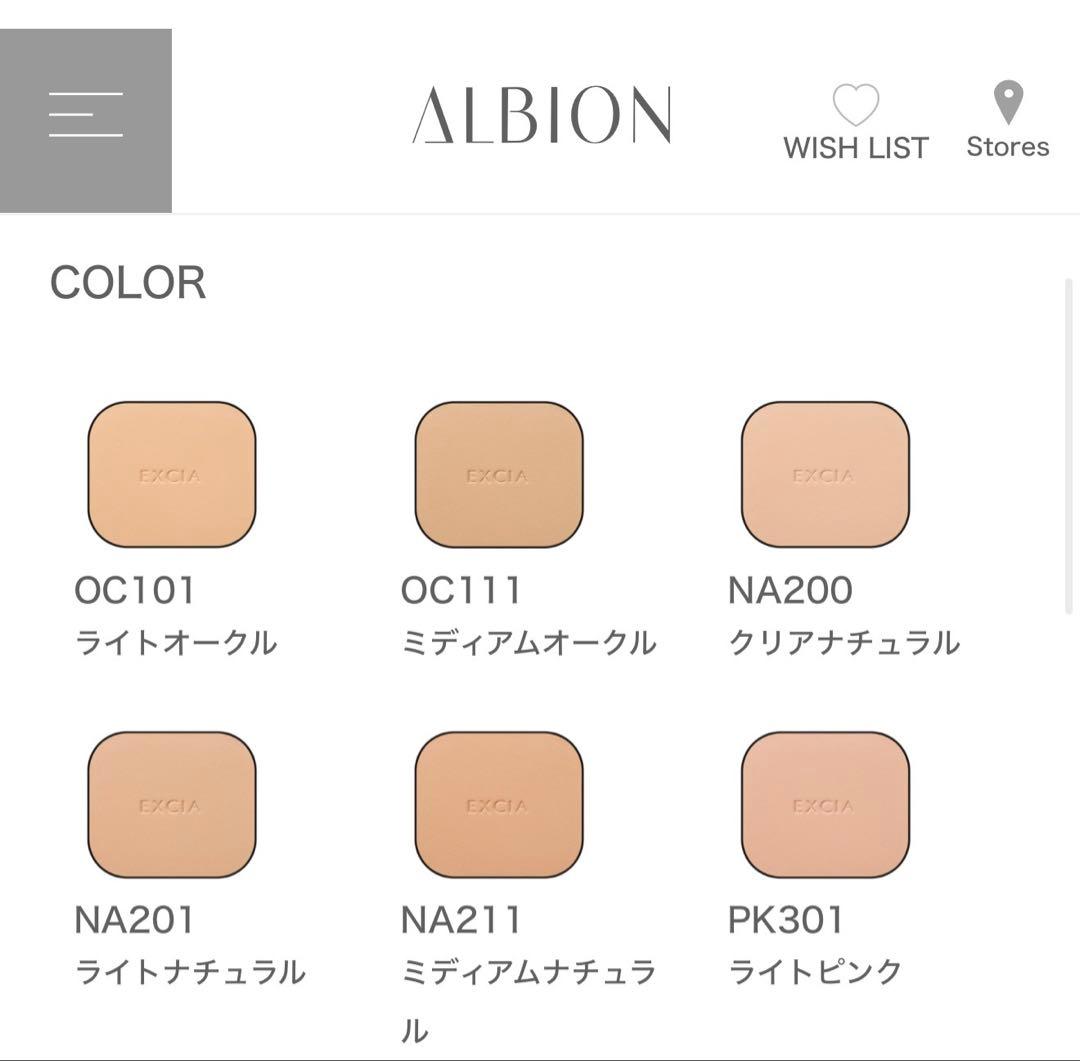Choose the OC111 foundation swatch
1080x1061 pixels.
(499, 475)
